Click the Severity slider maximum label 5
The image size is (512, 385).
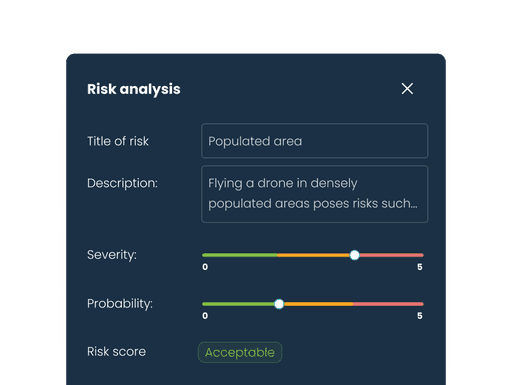(420, 267)
